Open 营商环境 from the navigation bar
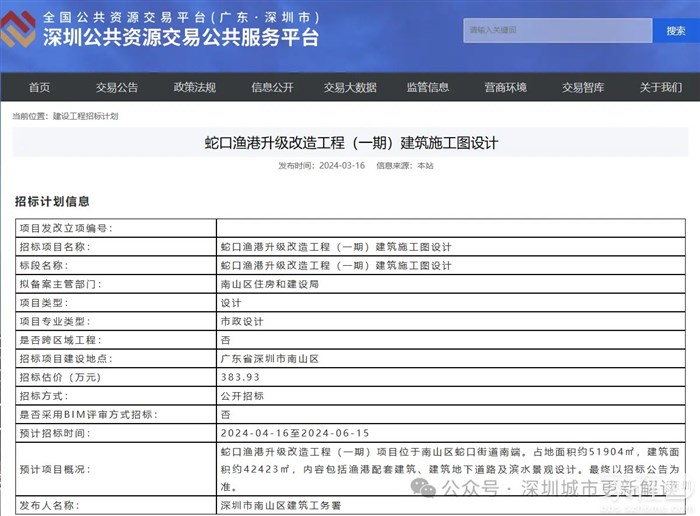This screenshot has height=516, width=700. click(x=505, y=87)
